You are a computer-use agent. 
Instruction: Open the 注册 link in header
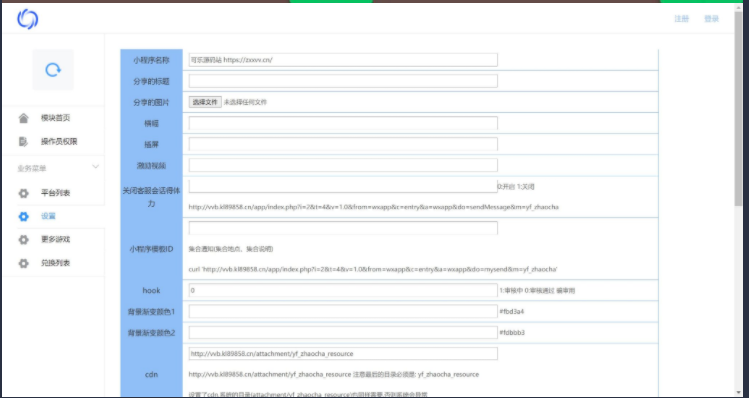click(x=682, y=19)
